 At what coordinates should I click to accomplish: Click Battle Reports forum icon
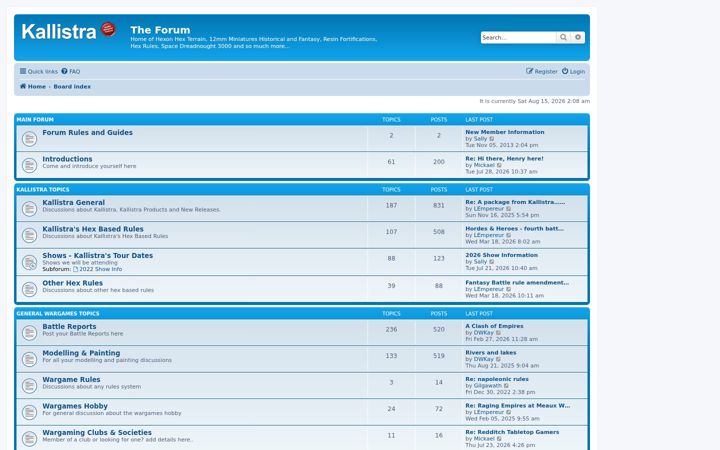[x=29, y=333]
